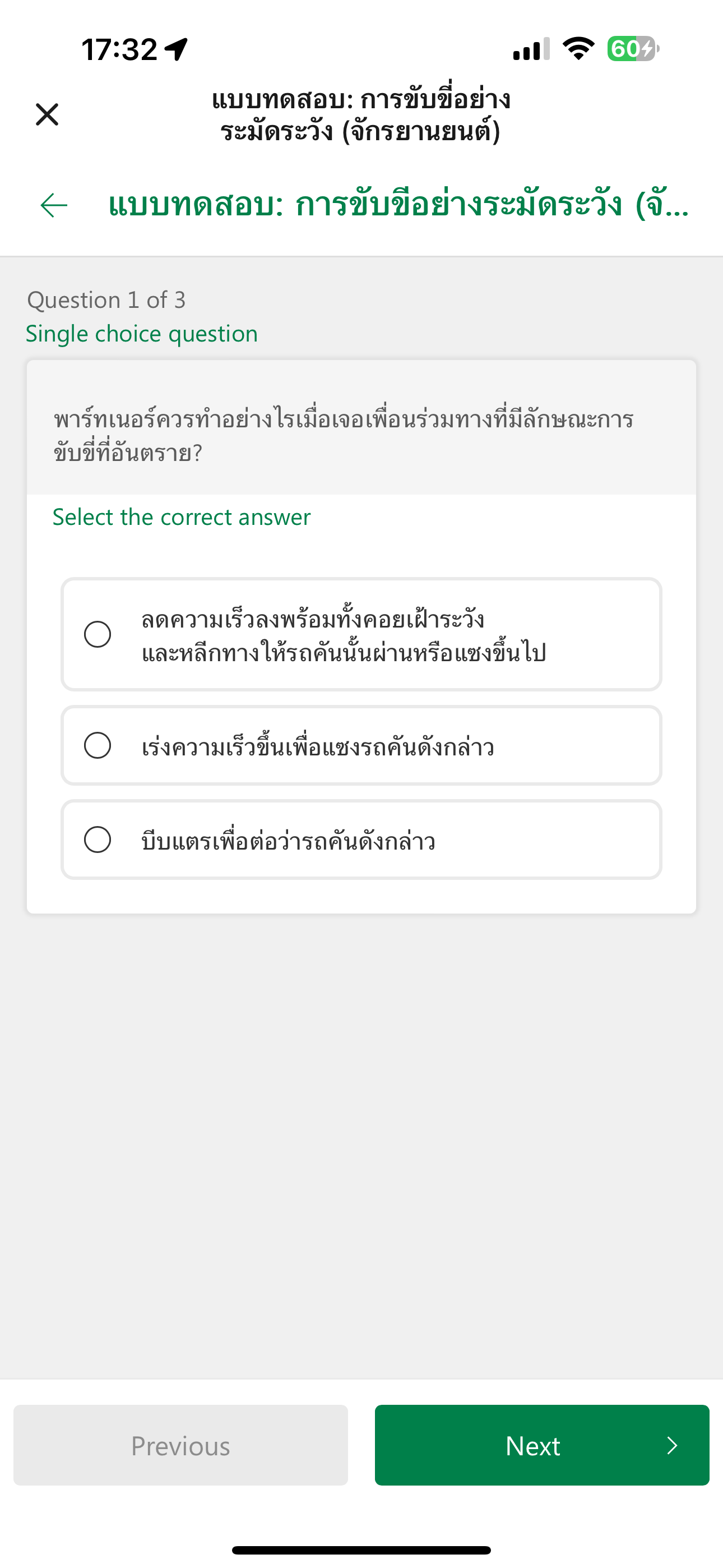Tap the Wi-Fi status icon

[x=578, y=49]
